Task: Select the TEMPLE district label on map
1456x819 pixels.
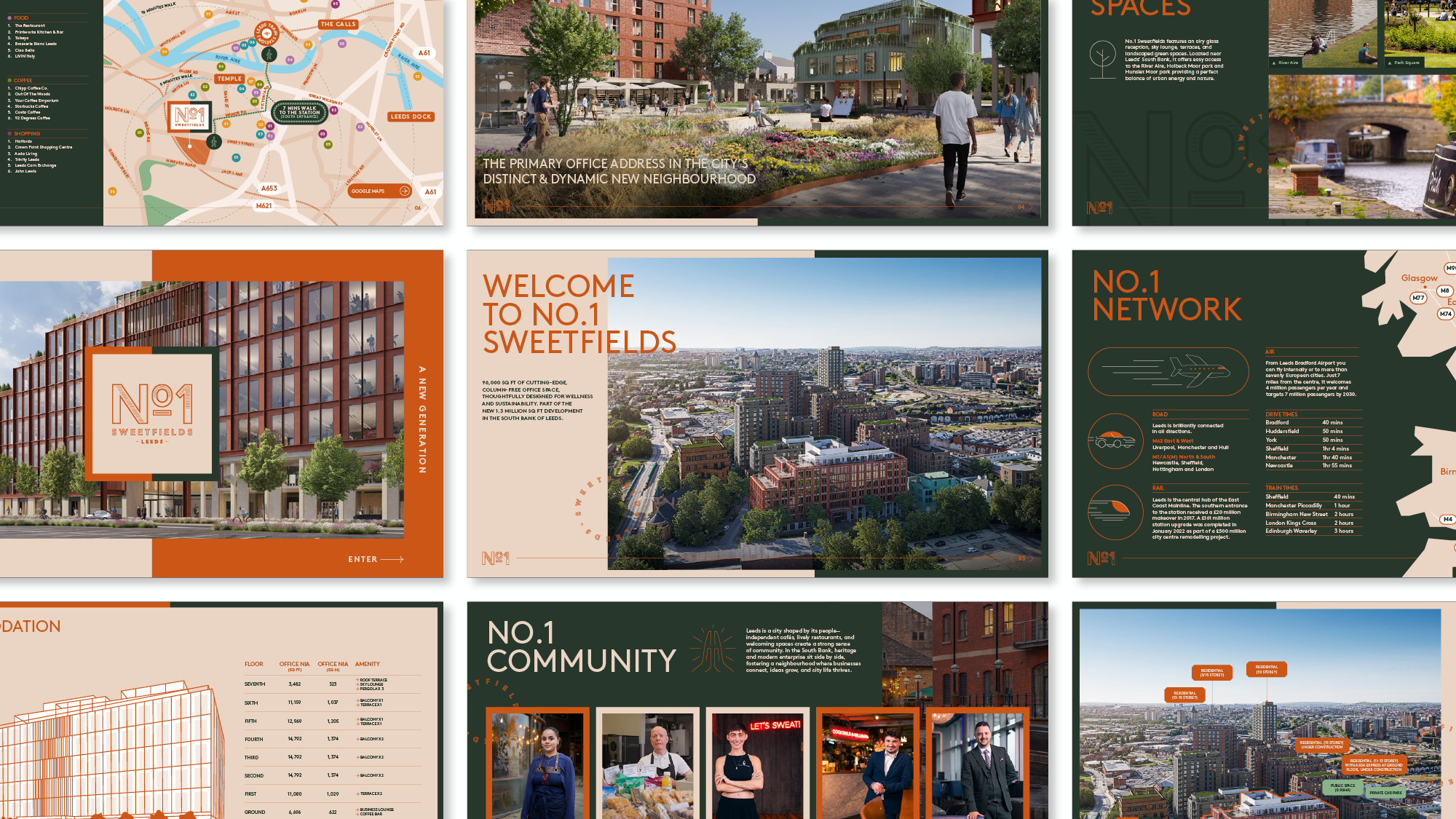Action: (x=229, y=79)
